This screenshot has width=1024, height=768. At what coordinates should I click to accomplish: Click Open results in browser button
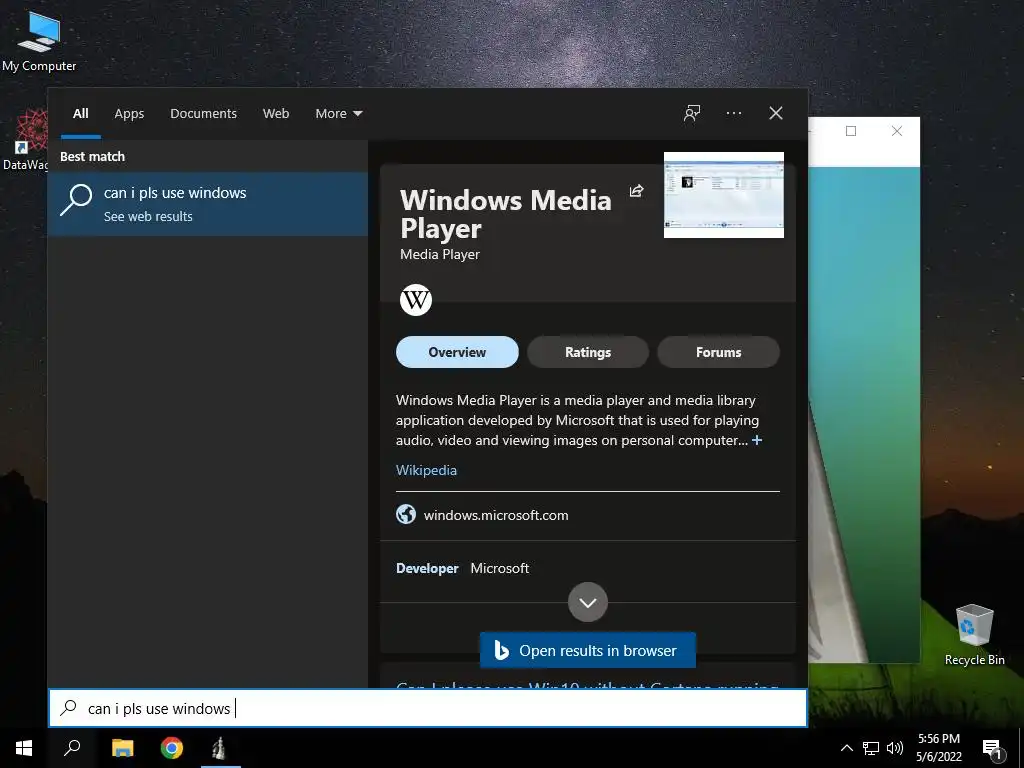pyautogui.click(x=588, y=650)
